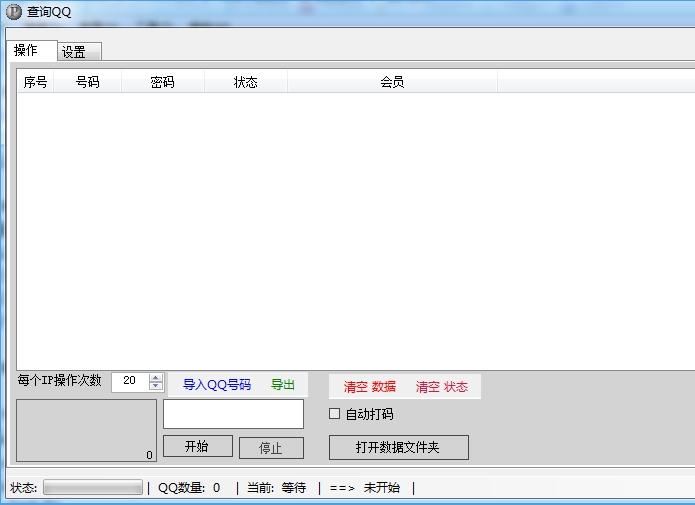Sort list by 会员 column header
The height and width of the screenshot is (505, 695).
(392, 82)
